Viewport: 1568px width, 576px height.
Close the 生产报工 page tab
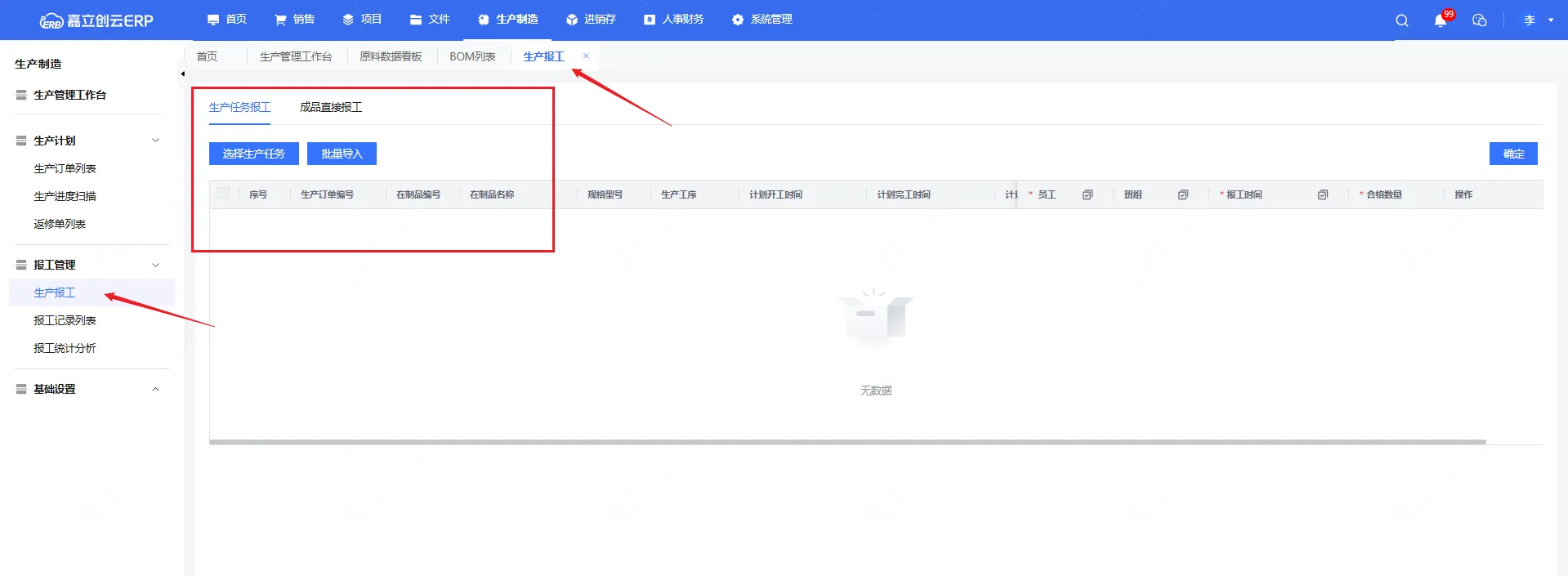tap(586, 56)
